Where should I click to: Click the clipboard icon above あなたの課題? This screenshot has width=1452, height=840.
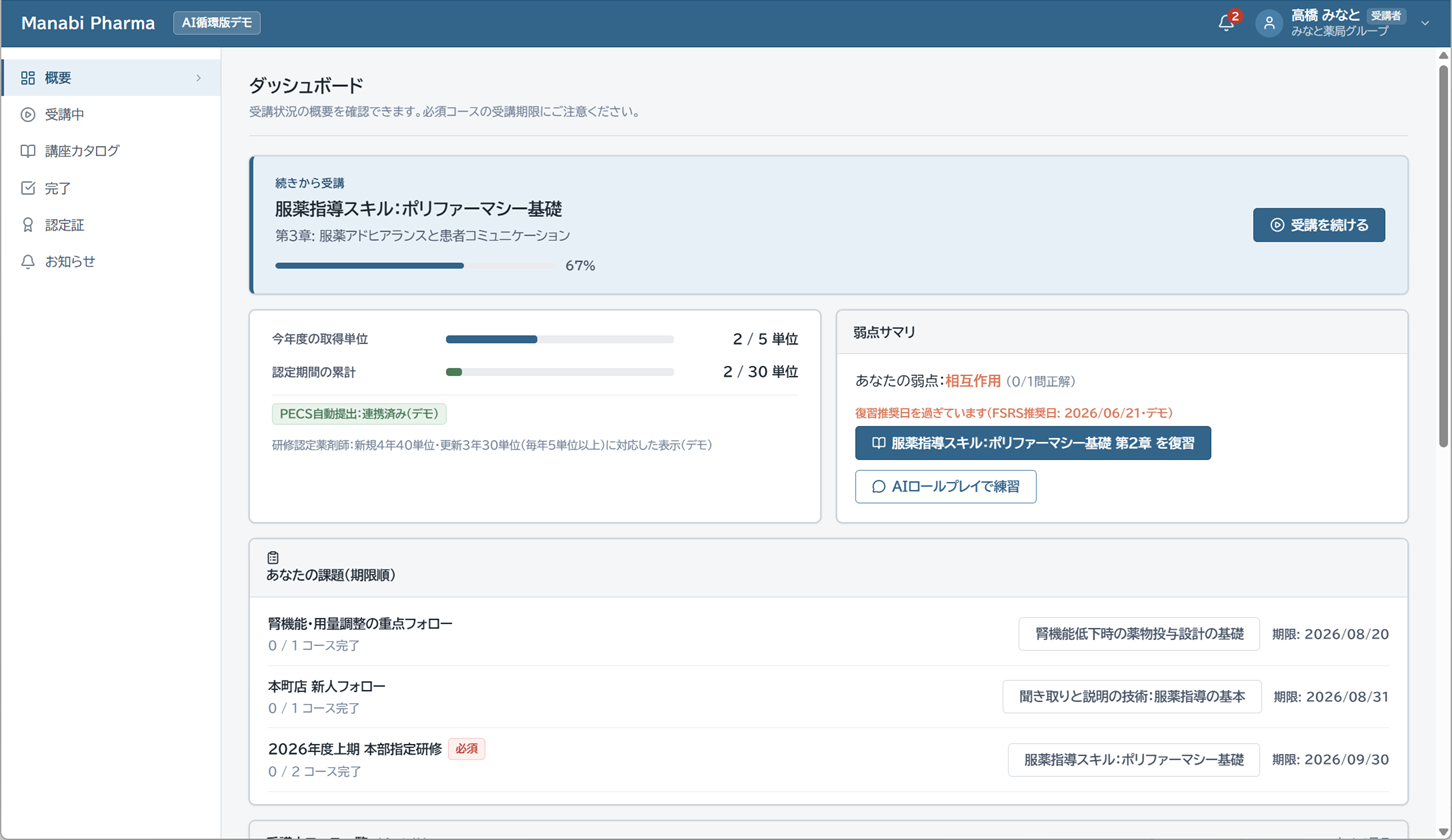273,557
